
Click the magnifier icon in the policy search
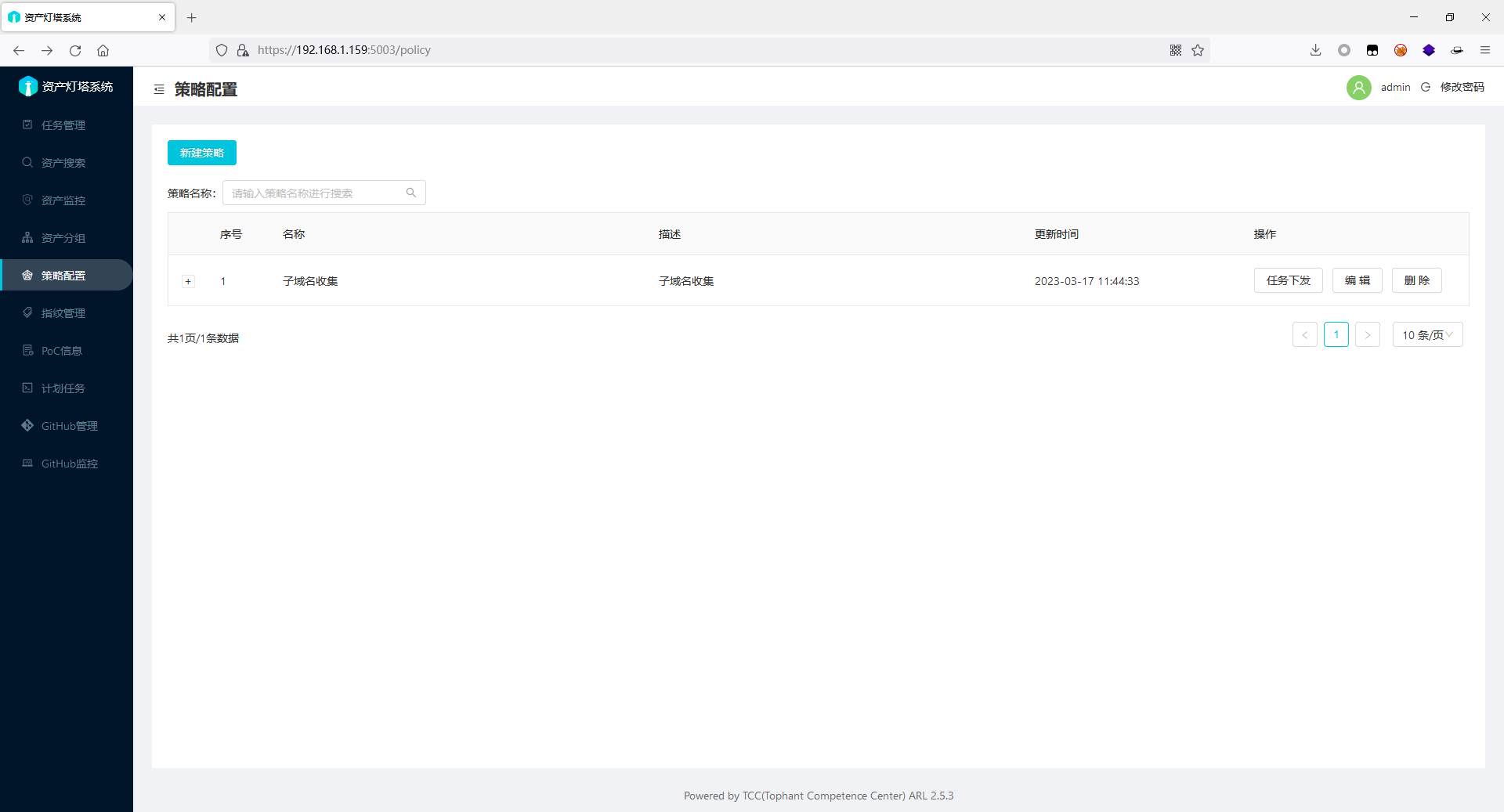(x=411, y=193)
